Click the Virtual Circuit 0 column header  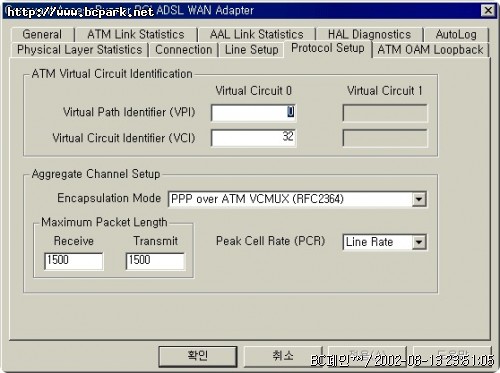click(x=253, y=91)
